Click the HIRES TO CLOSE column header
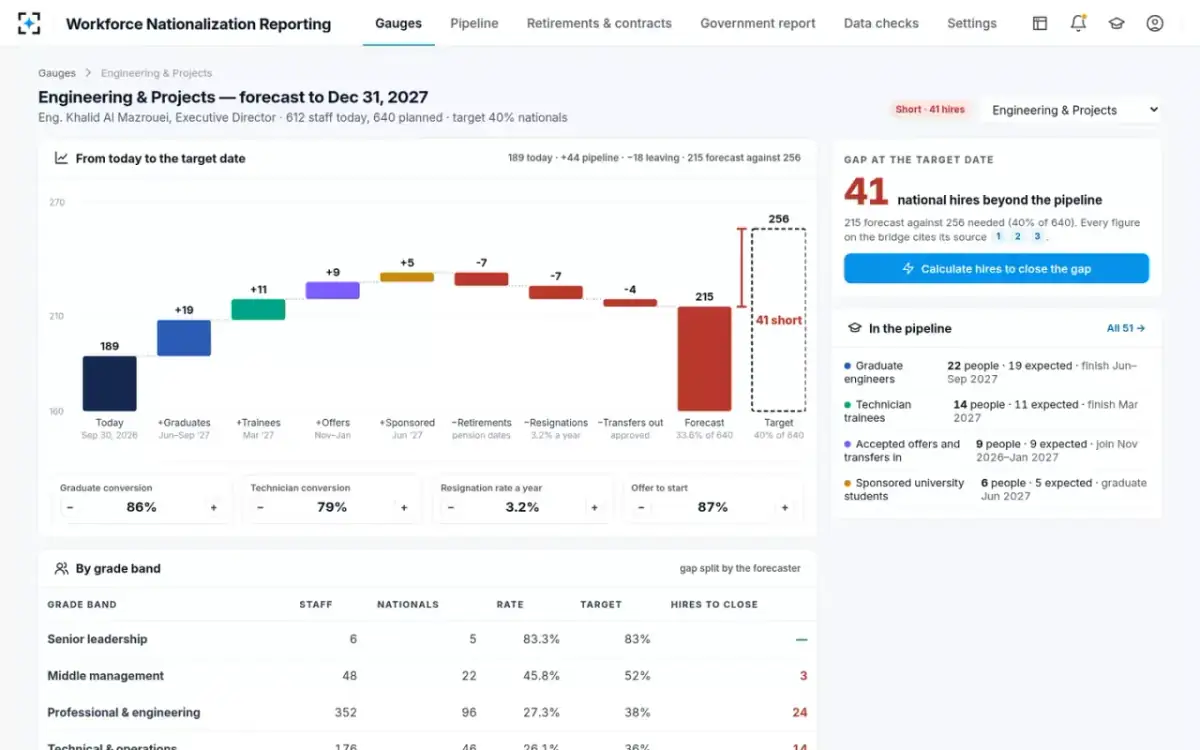 pyautogui.click(x=714, y=604)
